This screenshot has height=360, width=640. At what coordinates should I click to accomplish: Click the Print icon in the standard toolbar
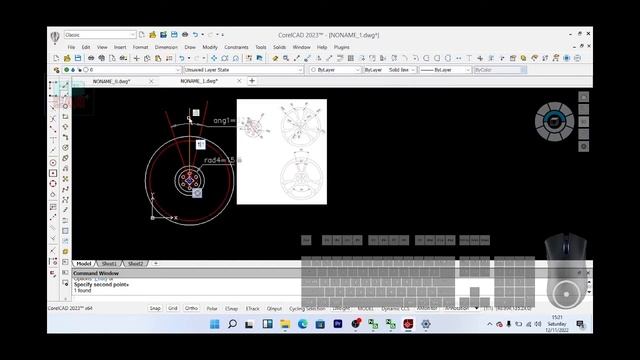pyautogui.click(x=91, y=58)
